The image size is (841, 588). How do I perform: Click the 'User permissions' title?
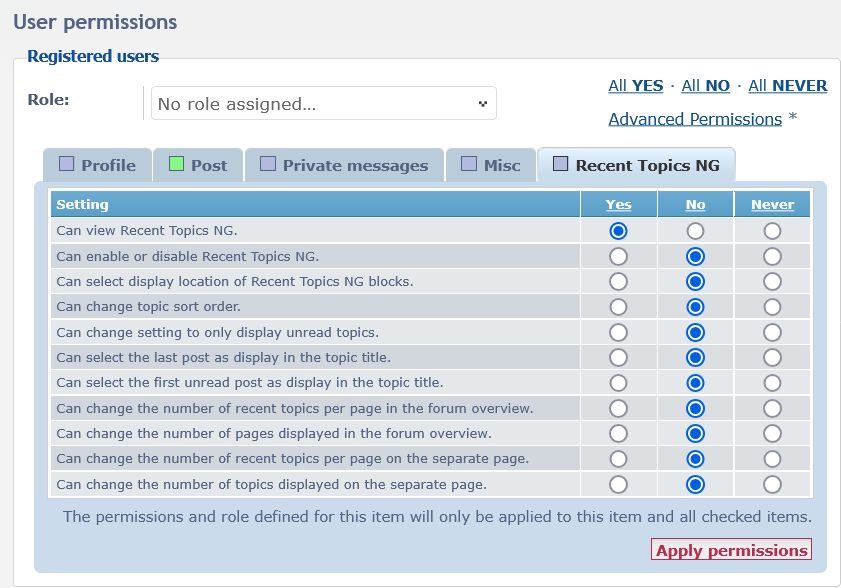click(95, 22)
